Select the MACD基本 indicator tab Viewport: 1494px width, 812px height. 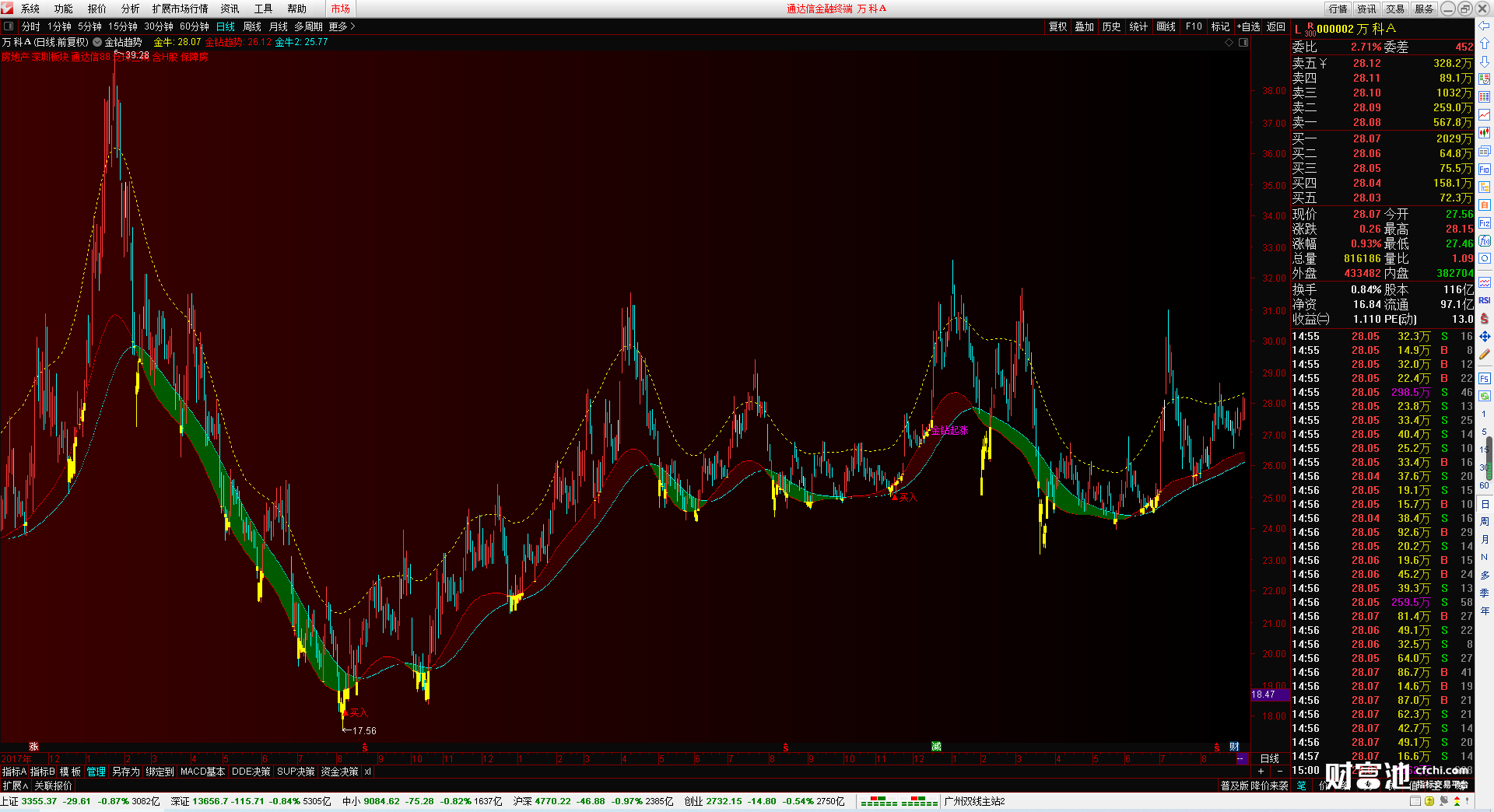(x=202, y=772)
